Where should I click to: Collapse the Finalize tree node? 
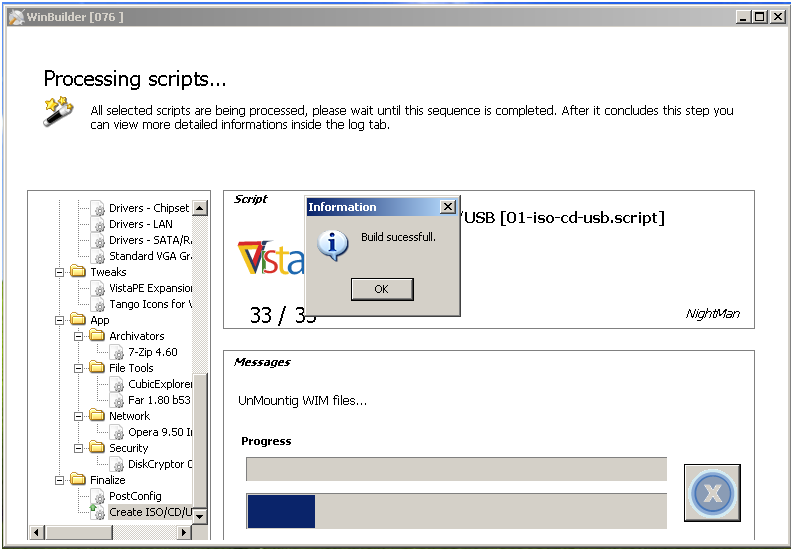60,480
